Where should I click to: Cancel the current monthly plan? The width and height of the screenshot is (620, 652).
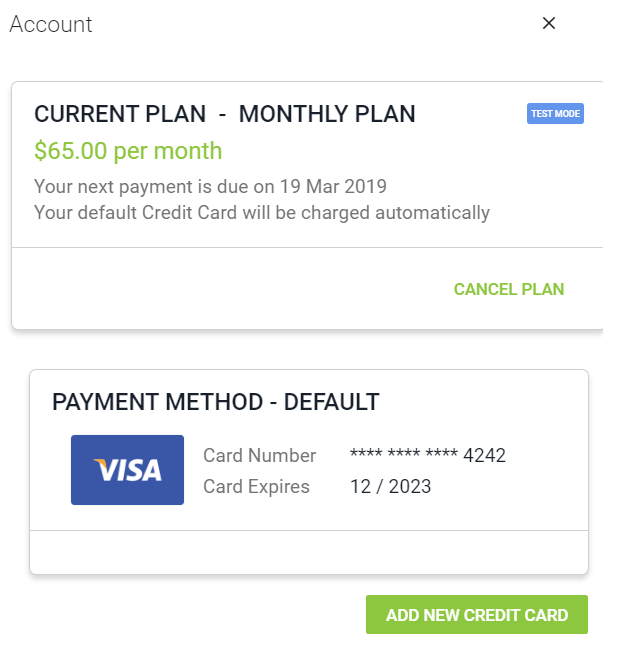coord(509,289)
